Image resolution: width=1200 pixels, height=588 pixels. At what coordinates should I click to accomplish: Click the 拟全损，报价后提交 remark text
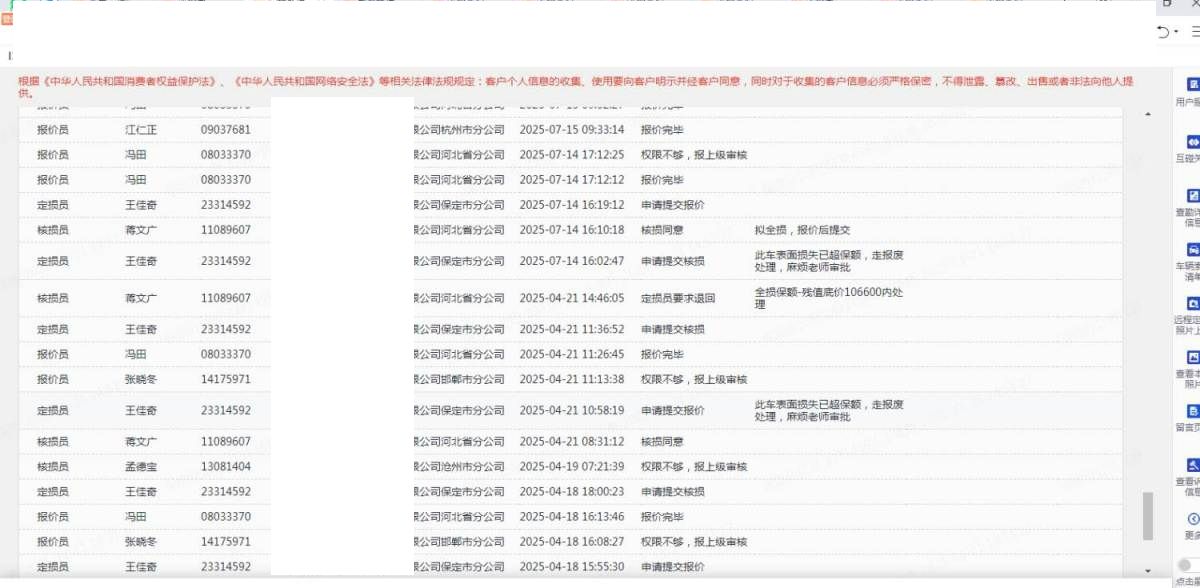(802, 230)
